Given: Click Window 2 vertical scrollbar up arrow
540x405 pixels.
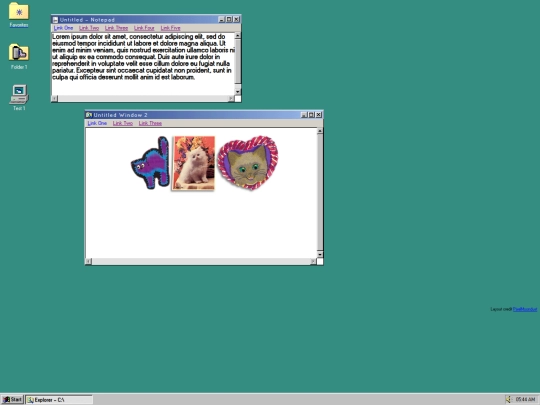Looking at the screenshot, I should [320, 131].
